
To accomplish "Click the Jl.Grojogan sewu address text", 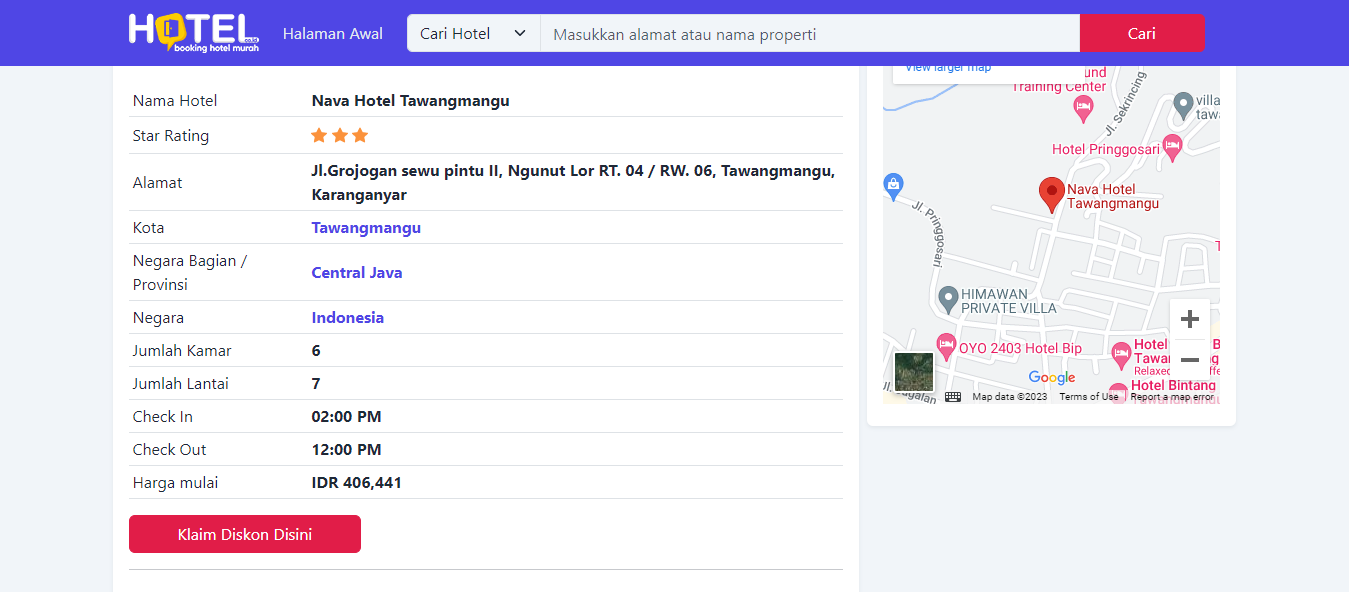I will [573, 182].
